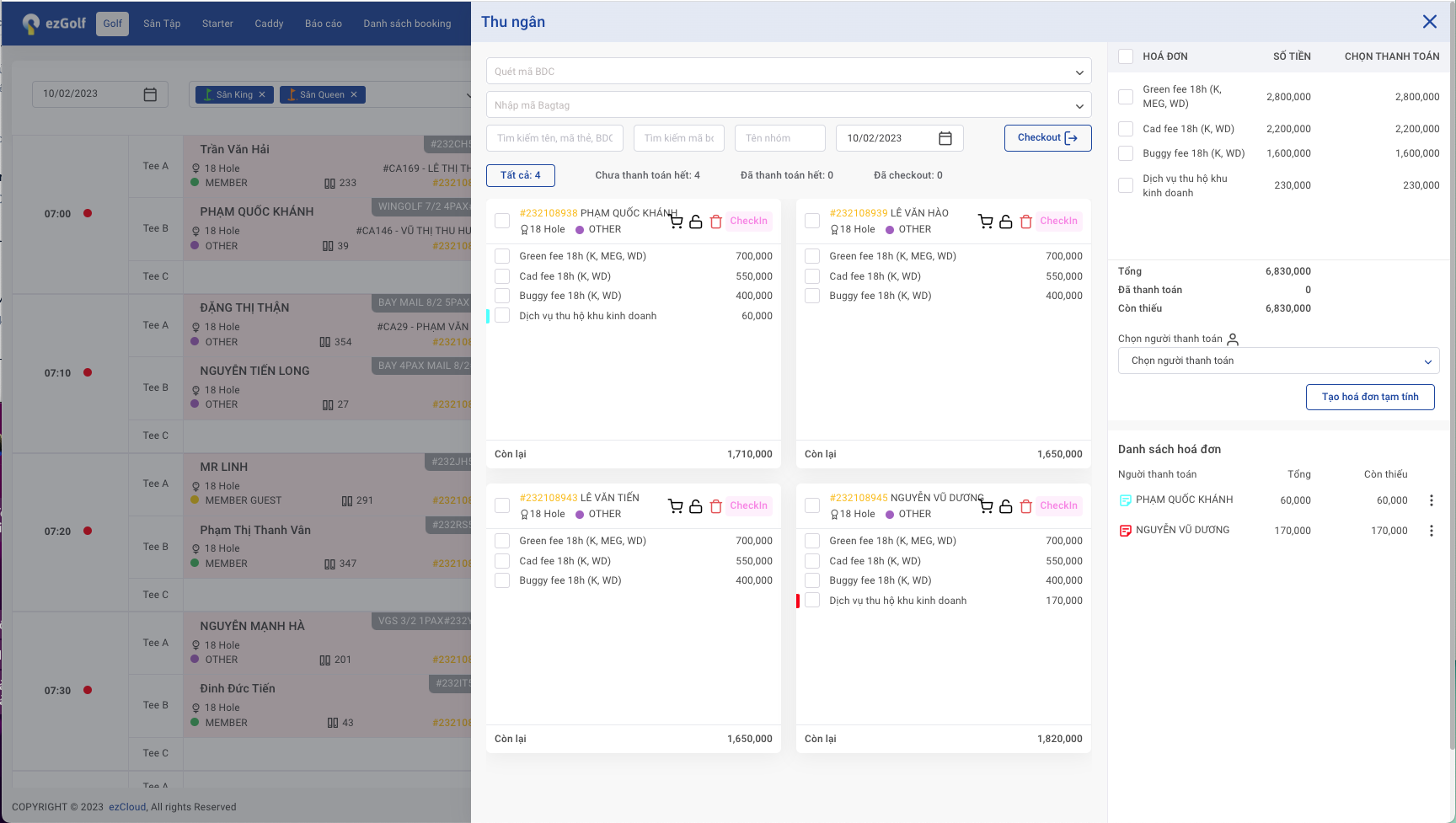The height and width of the screenshot is (823, 1456).
Task: Open the Báo cáo menu
Action: point(324,24)
